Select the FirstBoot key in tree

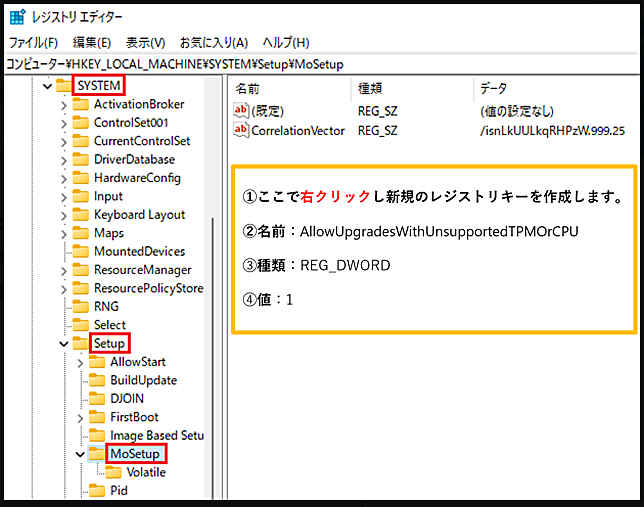click(134, 417)
